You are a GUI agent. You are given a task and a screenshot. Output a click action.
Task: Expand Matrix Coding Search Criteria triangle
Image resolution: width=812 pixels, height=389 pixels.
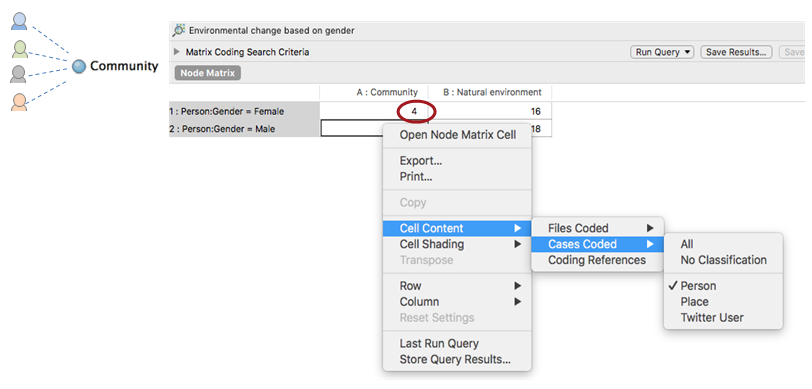177,52
